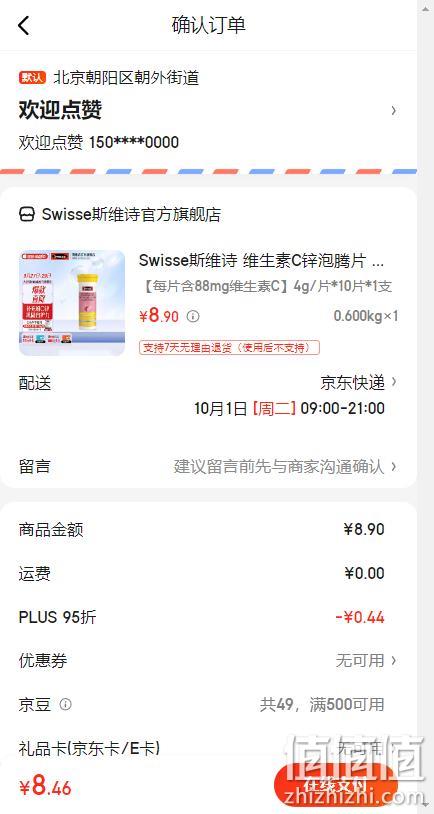Click the store icon beside Swisse斯维诗官方旗舰店
The width and height of the screenshot is (434, 814).
point(27,214)
